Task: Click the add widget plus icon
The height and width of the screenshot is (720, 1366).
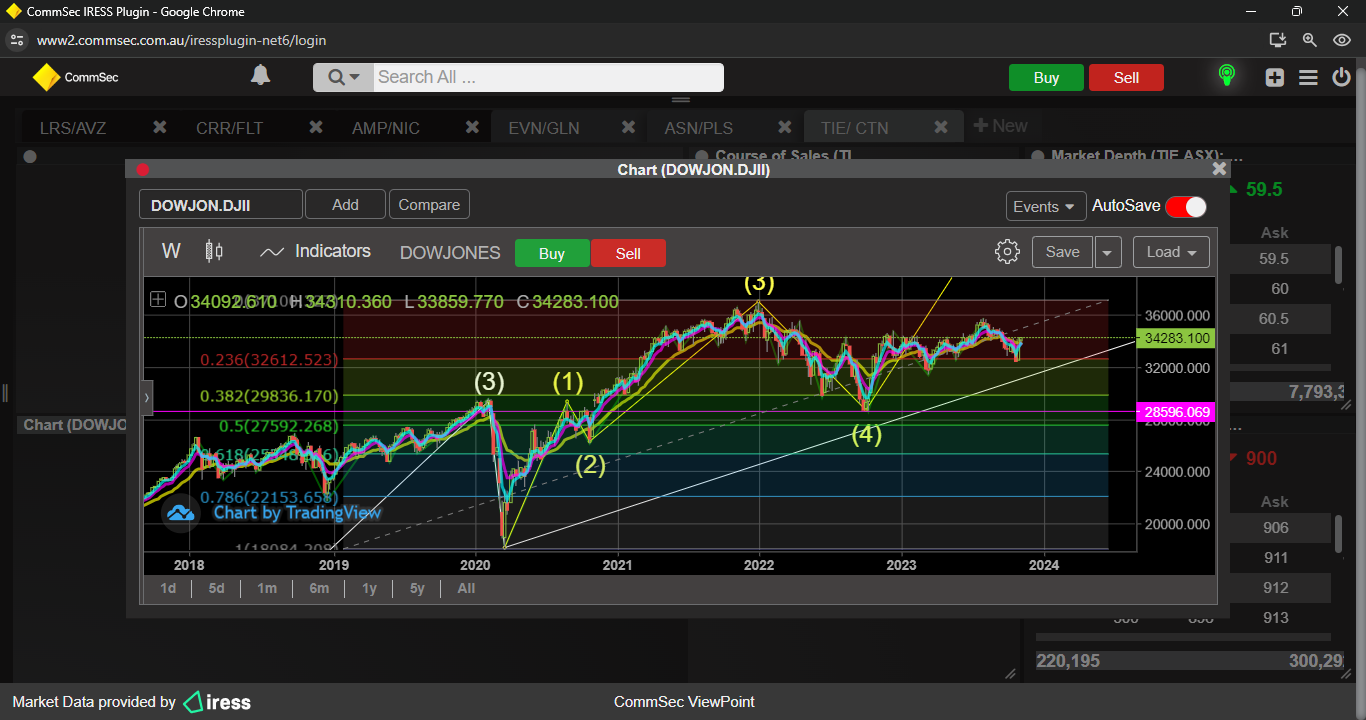Action: pyautogui.click(x=1275, y=77)
